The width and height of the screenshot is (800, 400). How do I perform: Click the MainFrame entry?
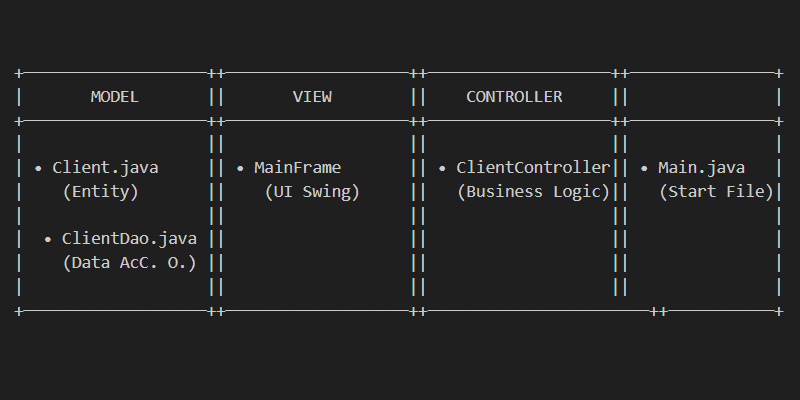(x=297, y=168)
